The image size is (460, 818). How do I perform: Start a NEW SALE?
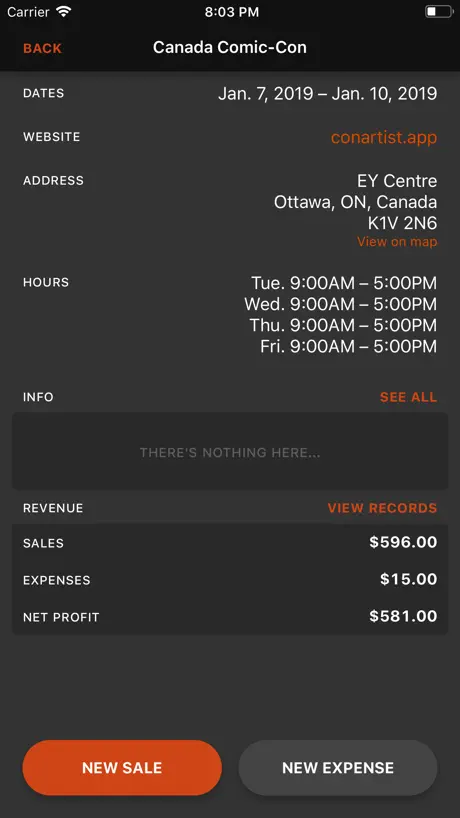[x=122, y=767]
